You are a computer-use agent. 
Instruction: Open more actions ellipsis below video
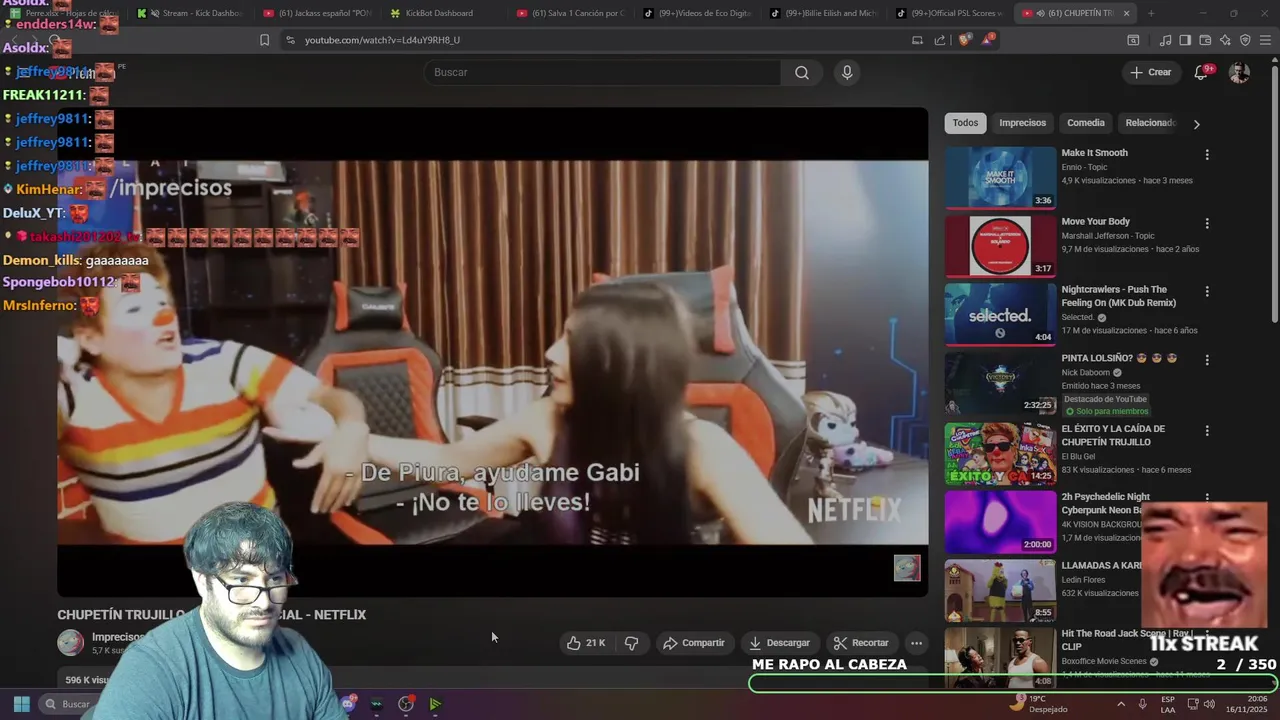916,643
